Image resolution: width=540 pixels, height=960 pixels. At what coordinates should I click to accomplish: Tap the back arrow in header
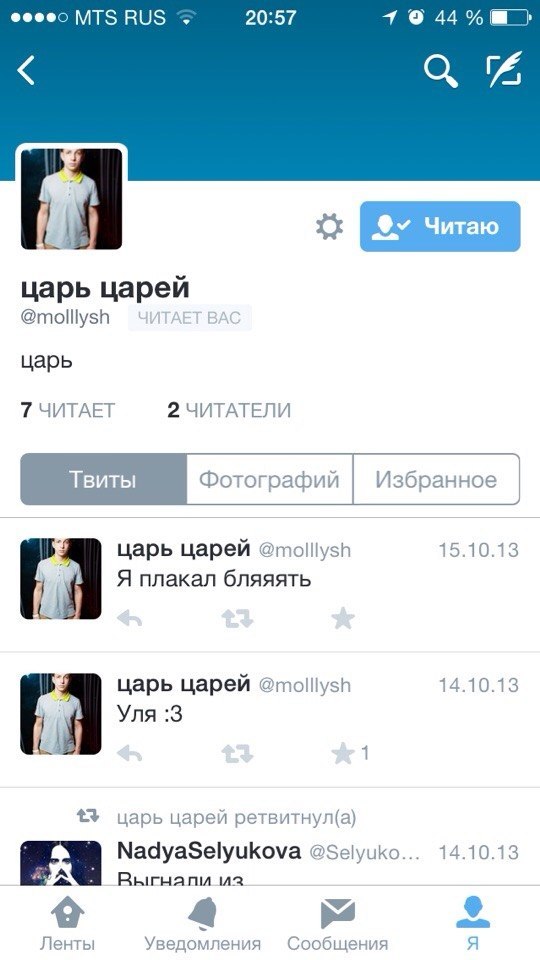tap(26, 70)
